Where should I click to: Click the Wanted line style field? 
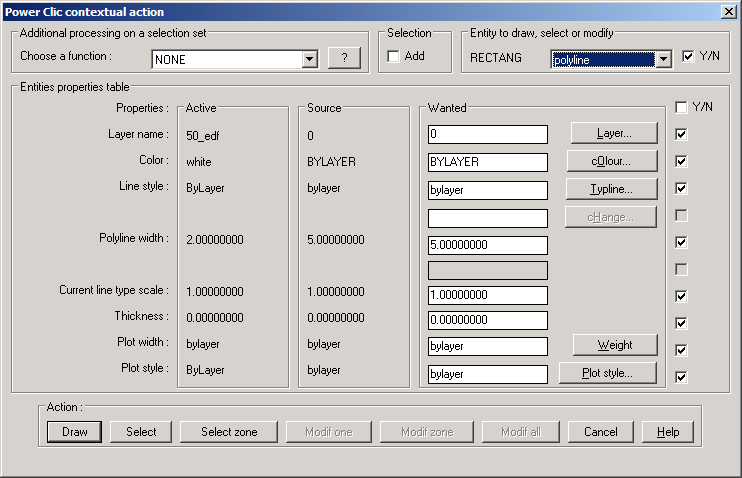(488, 190)
